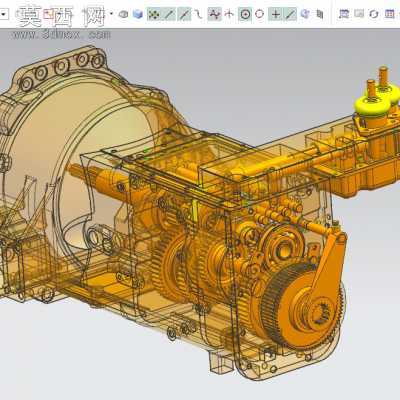Image resolution: width=400 pixels, height=400 pixels.
Task: Toggle the Existing Point plus-sign snap icon
Action: click(x=275, y=14)
